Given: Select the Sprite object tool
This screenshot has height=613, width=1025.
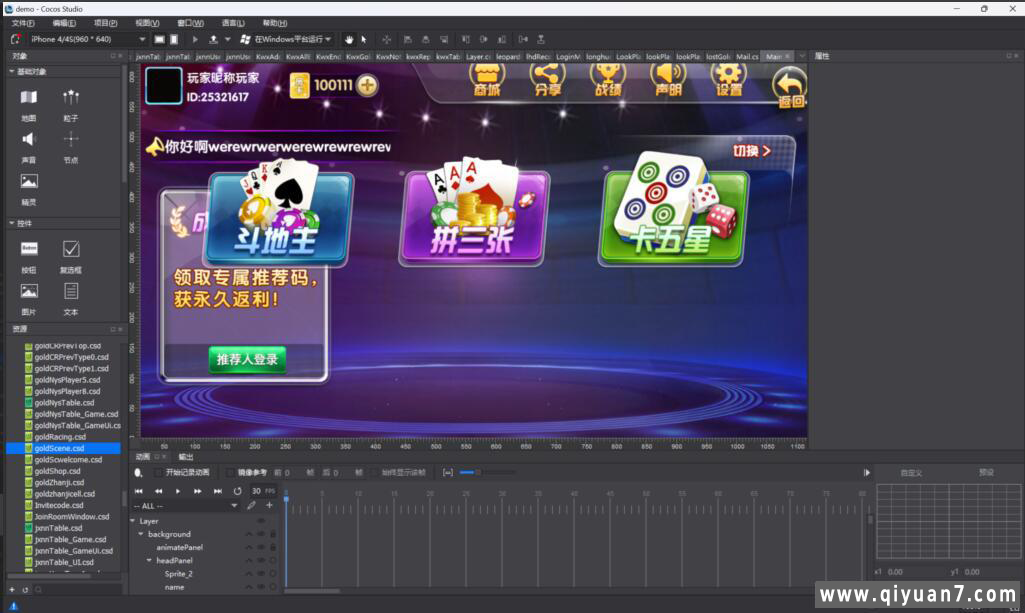Looking at the screenshot, I should pyautogui.click(x=27, y=180).
